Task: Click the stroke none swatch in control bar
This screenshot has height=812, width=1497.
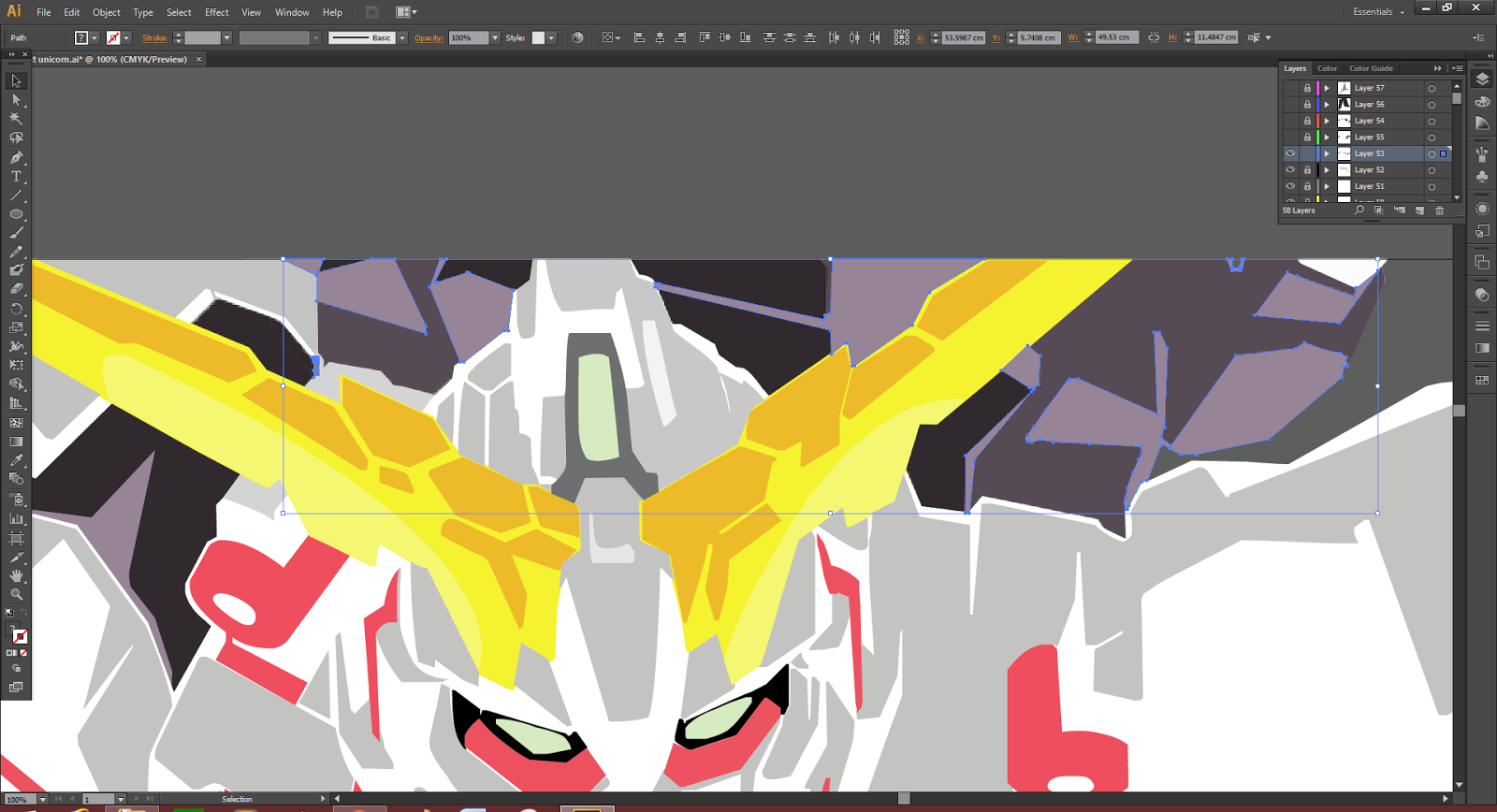Action: click(113, 37)
